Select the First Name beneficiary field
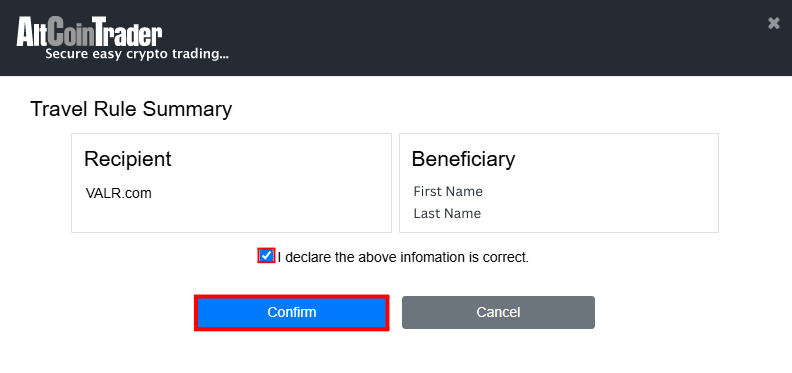 (x=448, y=192)
